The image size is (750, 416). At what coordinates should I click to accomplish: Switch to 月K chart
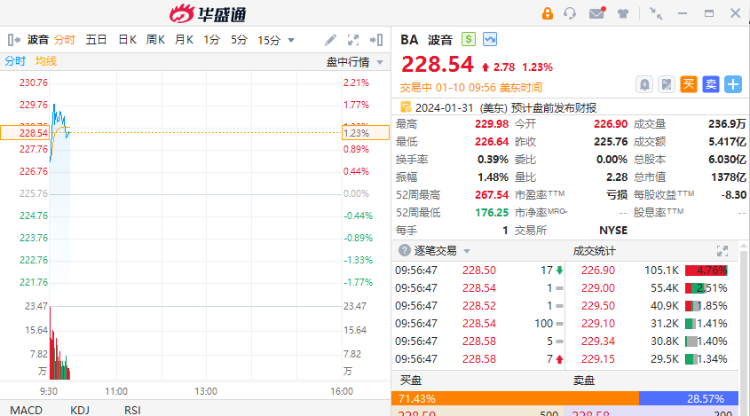184,40
